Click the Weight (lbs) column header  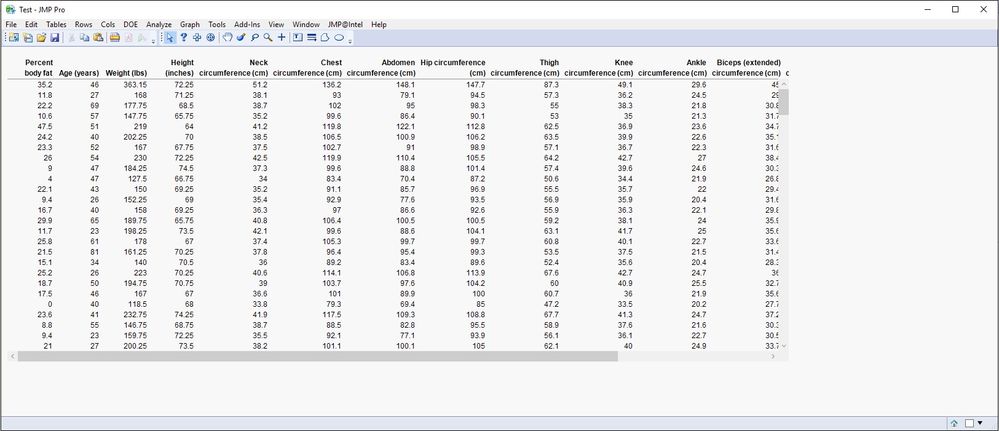126,73
